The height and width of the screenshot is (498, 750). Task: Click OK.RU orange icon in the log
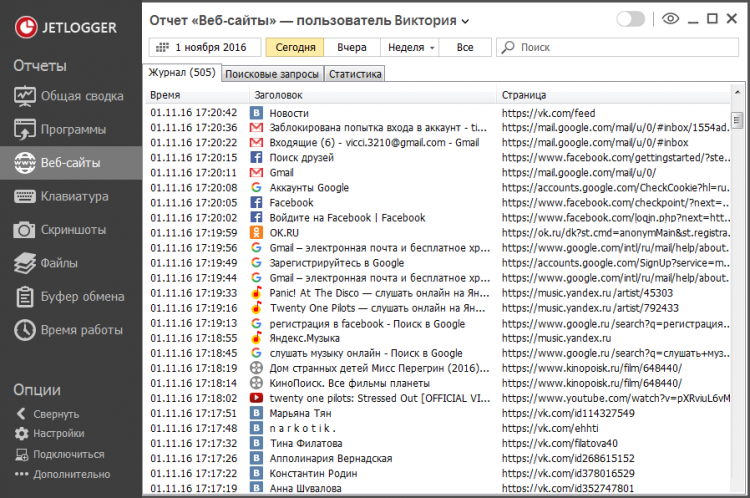pos(256,232)
